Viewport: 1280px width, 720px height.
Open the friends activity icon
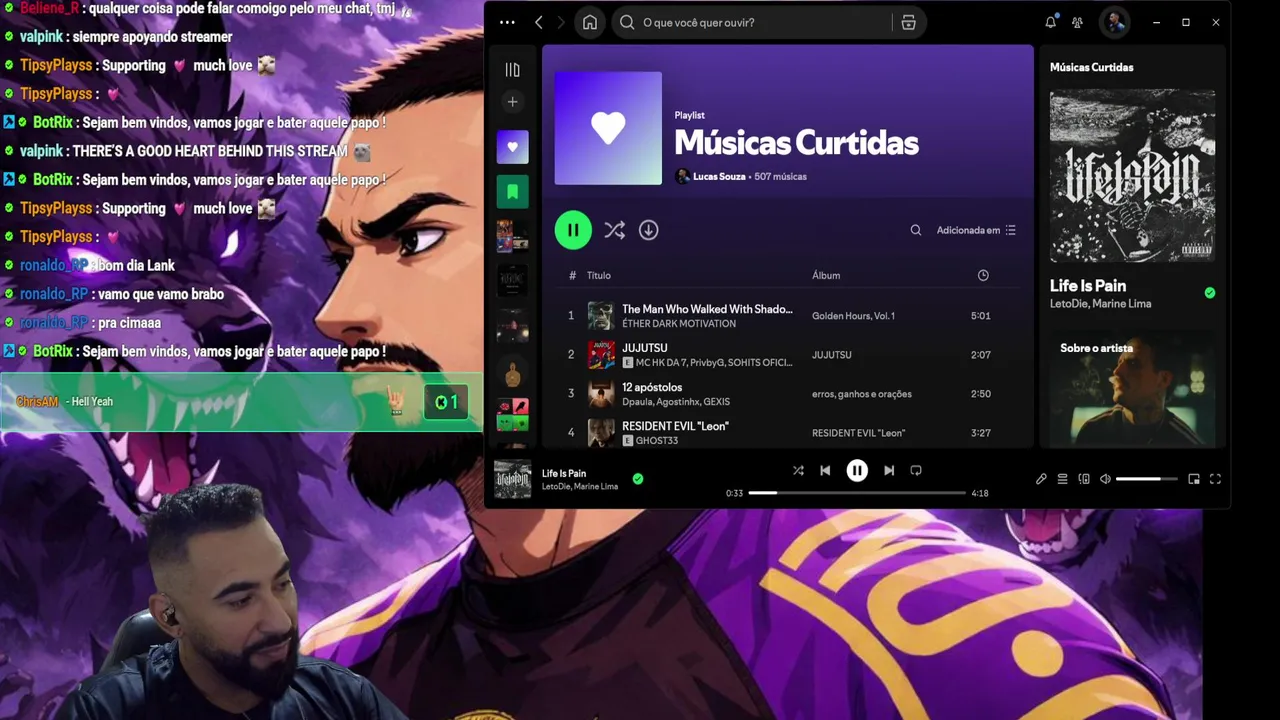(1077, 22)
